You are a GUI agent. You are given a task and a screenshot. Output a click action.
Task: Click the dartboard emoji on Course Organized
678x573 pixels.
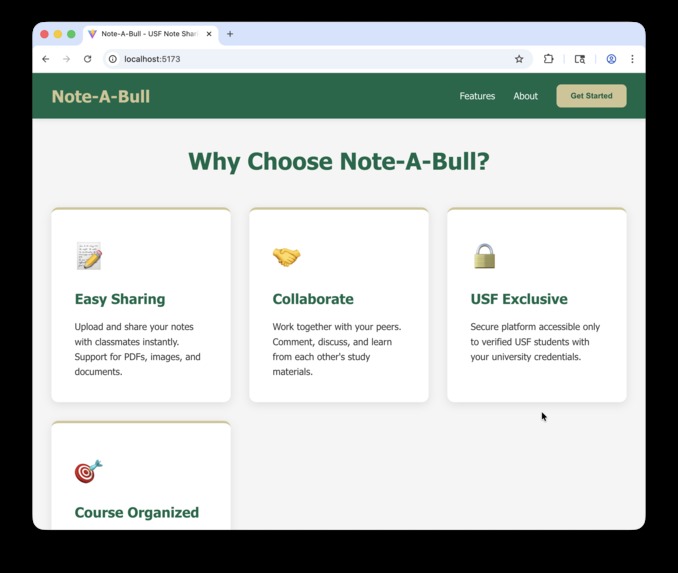(x=89, y=471)
